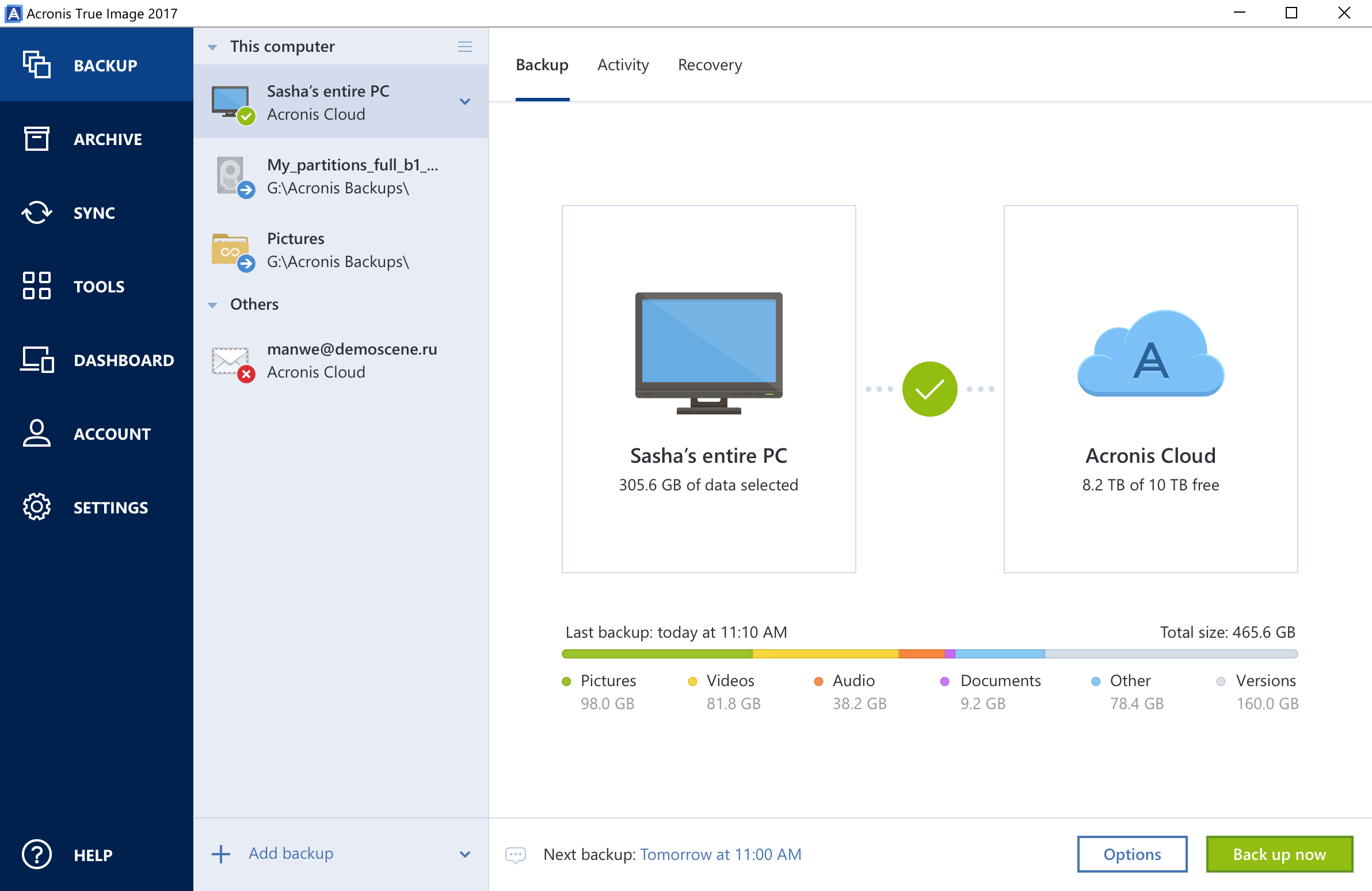Click the 'Last backup: today at 11:10 AM' text
Viewport: 1372px width, 891px height.
pos(676,632)
